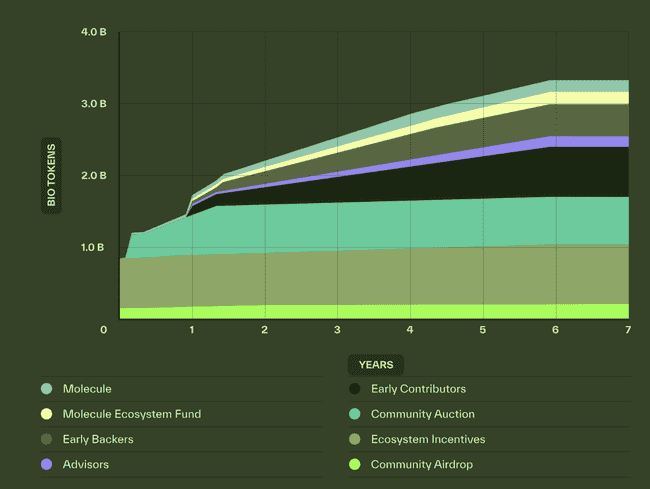Select the "Early Backers" legend label

(x=97, y=439)
